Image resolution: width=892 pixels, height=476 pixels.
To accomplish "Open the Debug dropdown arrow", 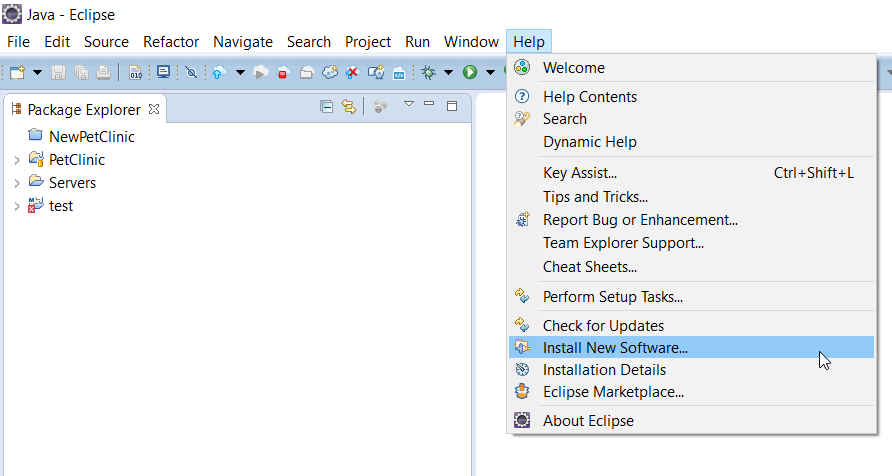I will click(x=448, y=72).
